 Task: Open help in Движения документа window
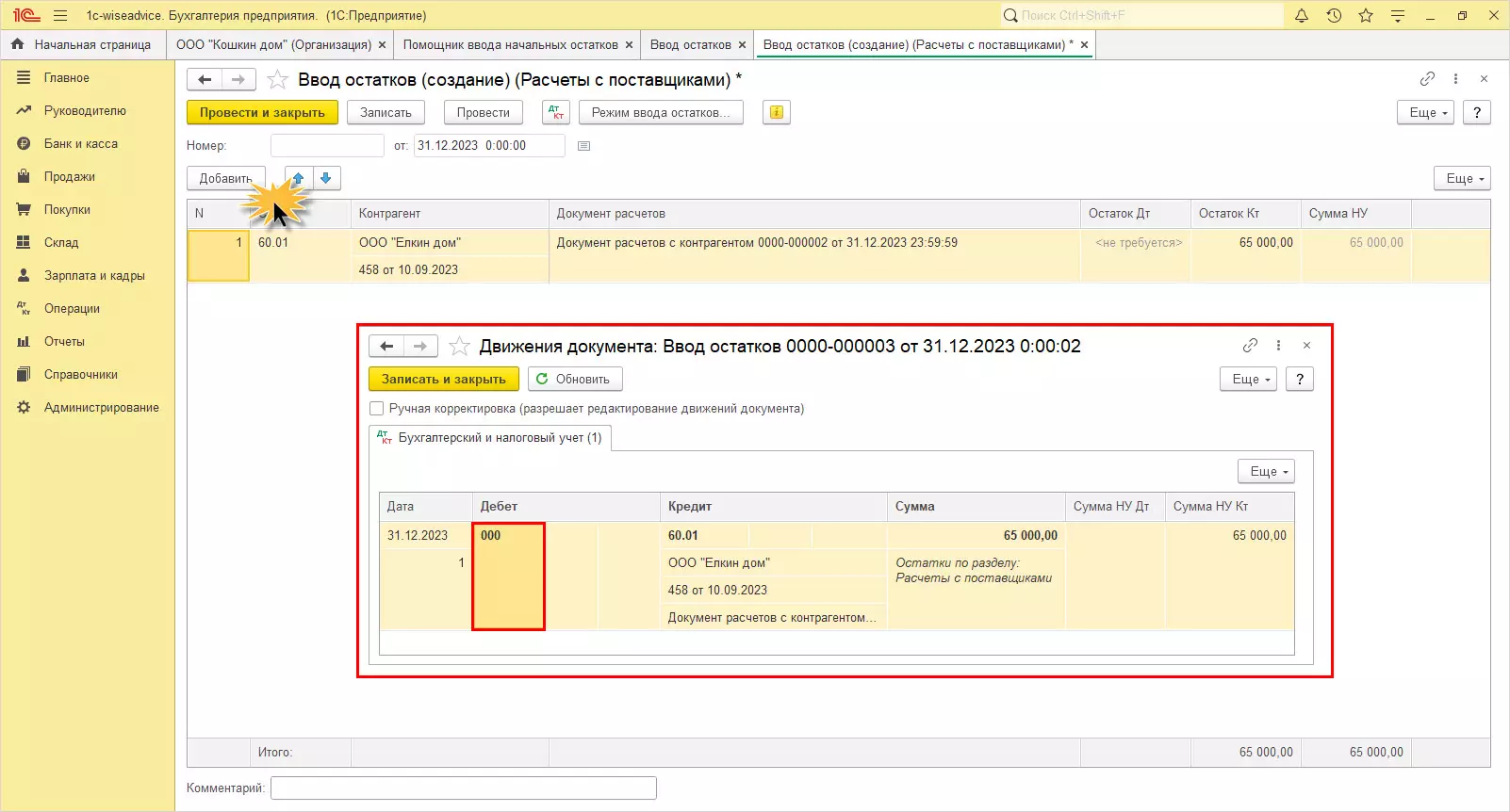(x=1300, y=379)
